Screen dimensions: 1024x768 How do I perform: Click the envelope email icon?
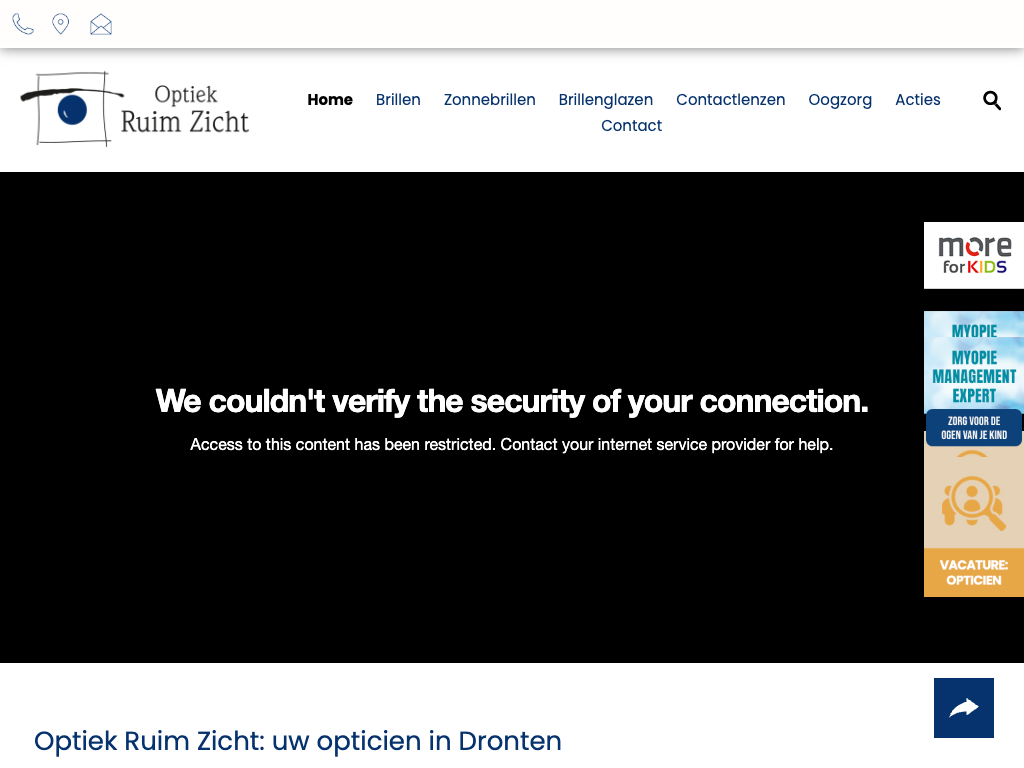click(101, 25)
